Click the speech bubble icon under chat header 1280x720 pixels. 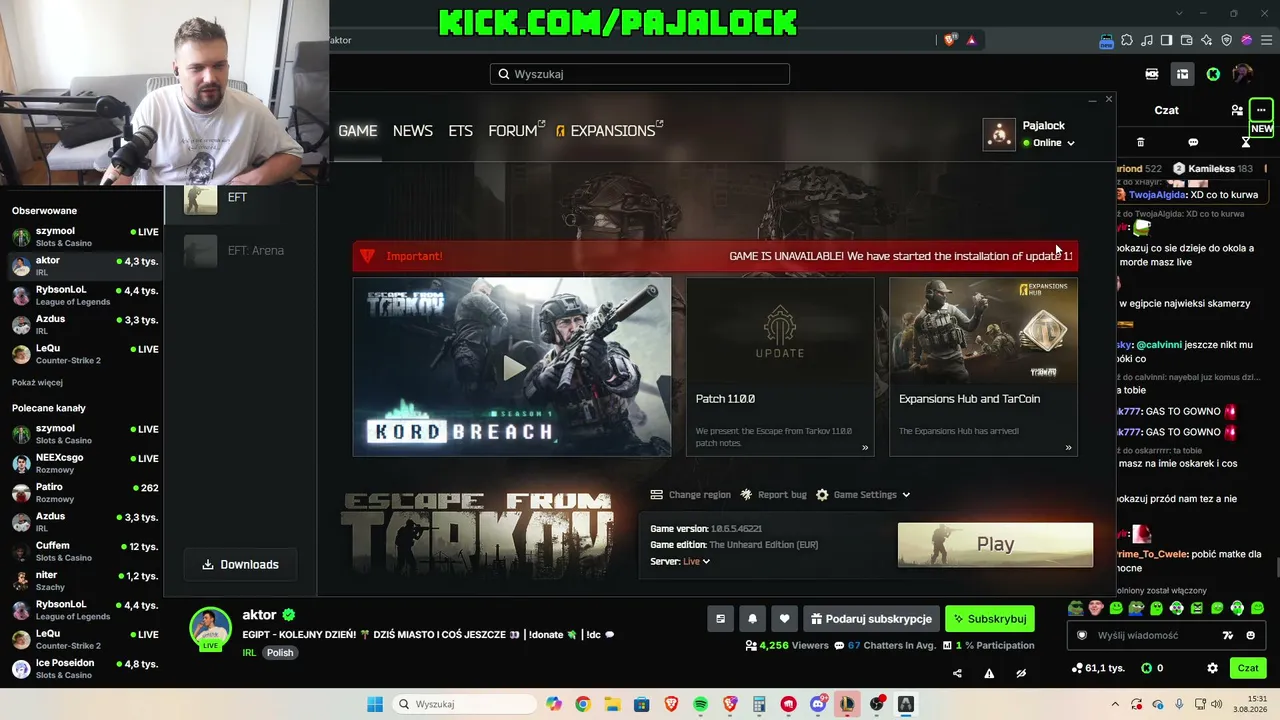click(1193, 142)
